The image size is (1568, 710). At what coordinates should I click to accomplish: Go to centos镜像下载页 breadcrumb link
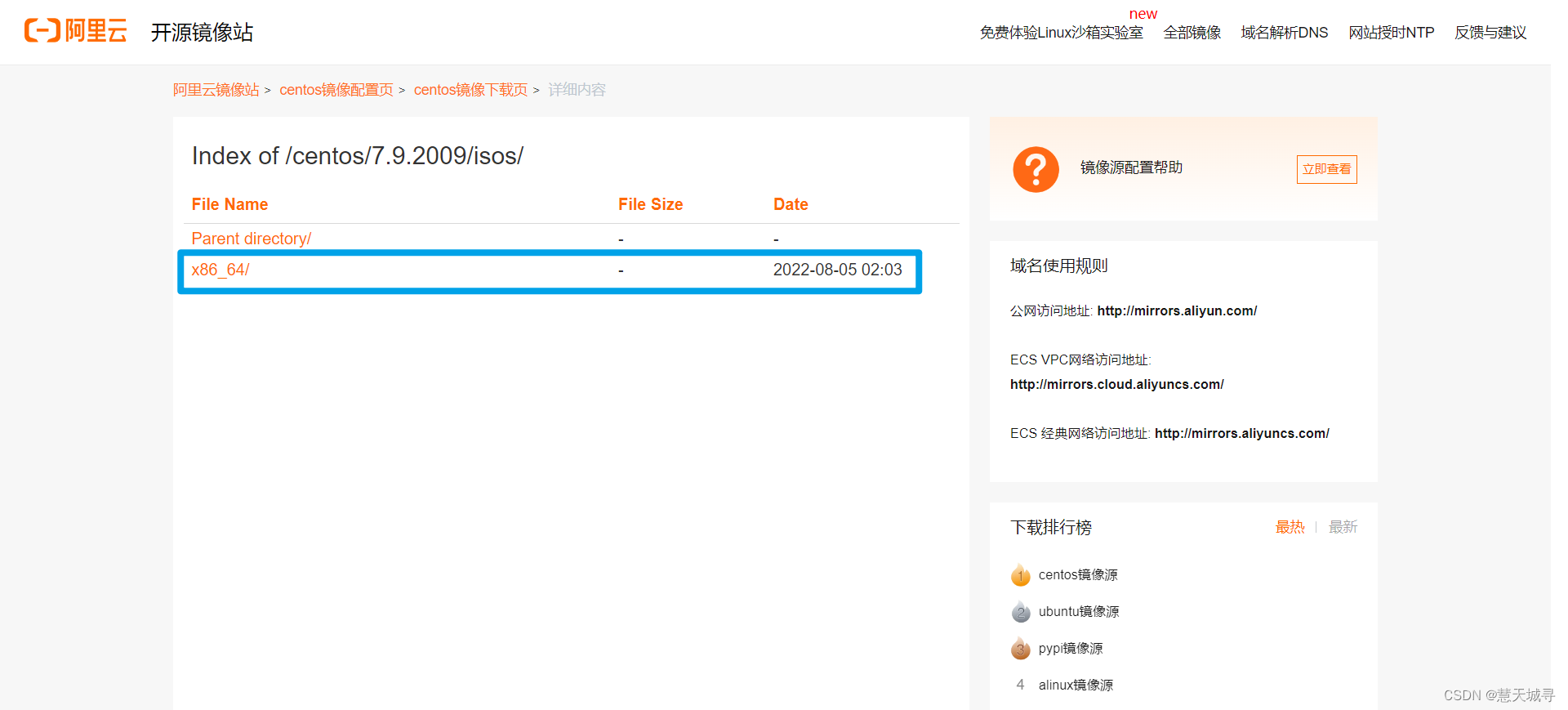point(470,90)
